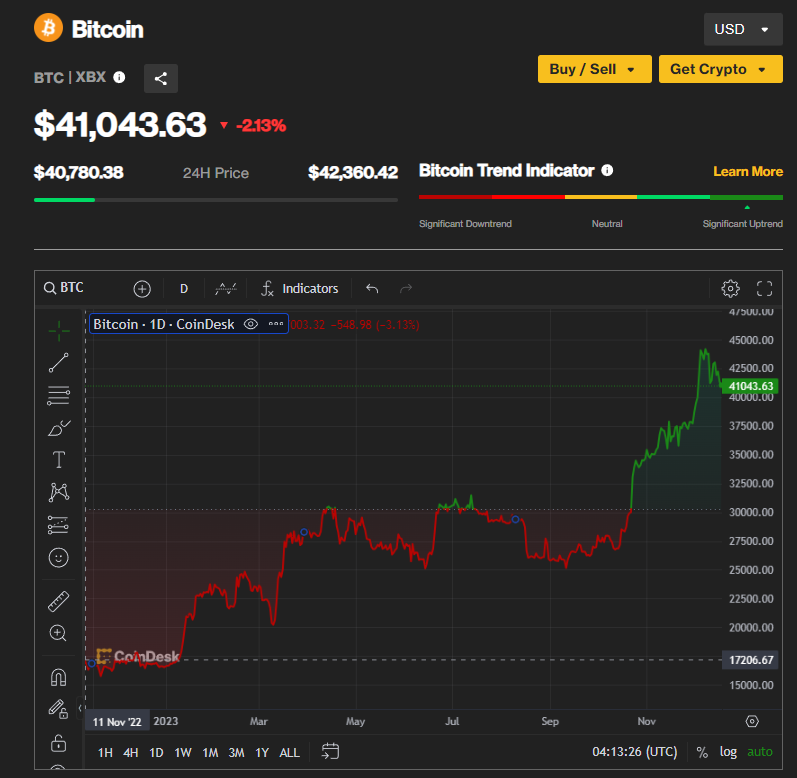Click the BTC symbol search field
Screen dimensions: 797x778
coord(64,288)
